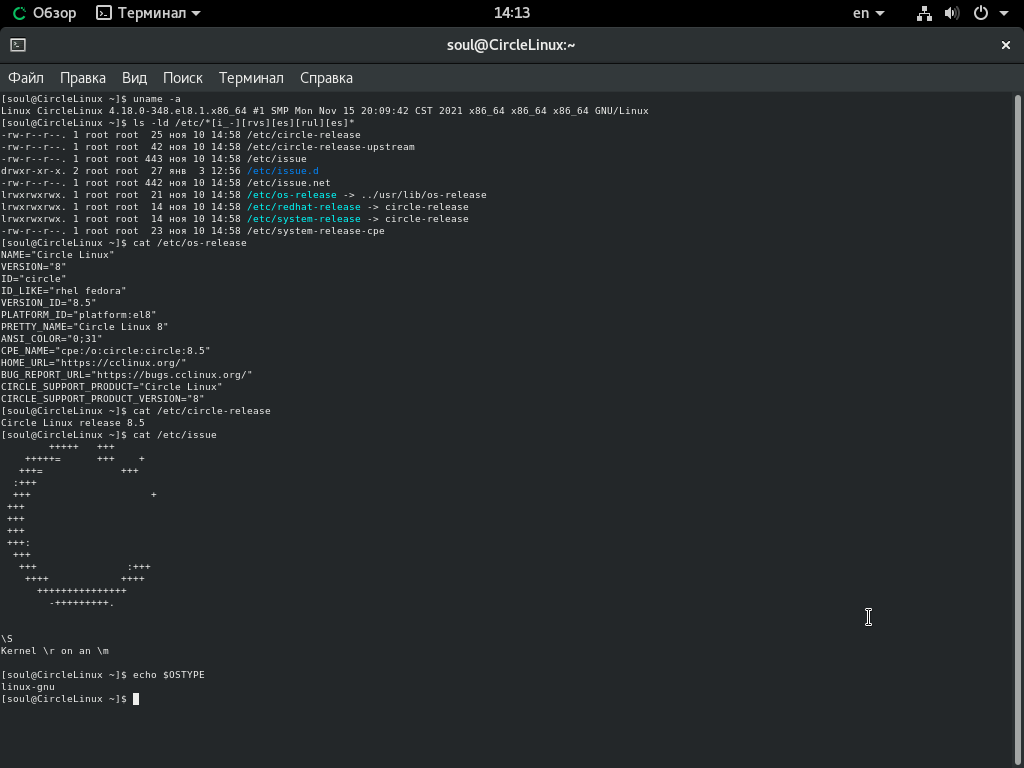This screenshot has width=1024, height=768.
Task: Click the /etc/circle-release-upstream file name
Action: (331, 147)
